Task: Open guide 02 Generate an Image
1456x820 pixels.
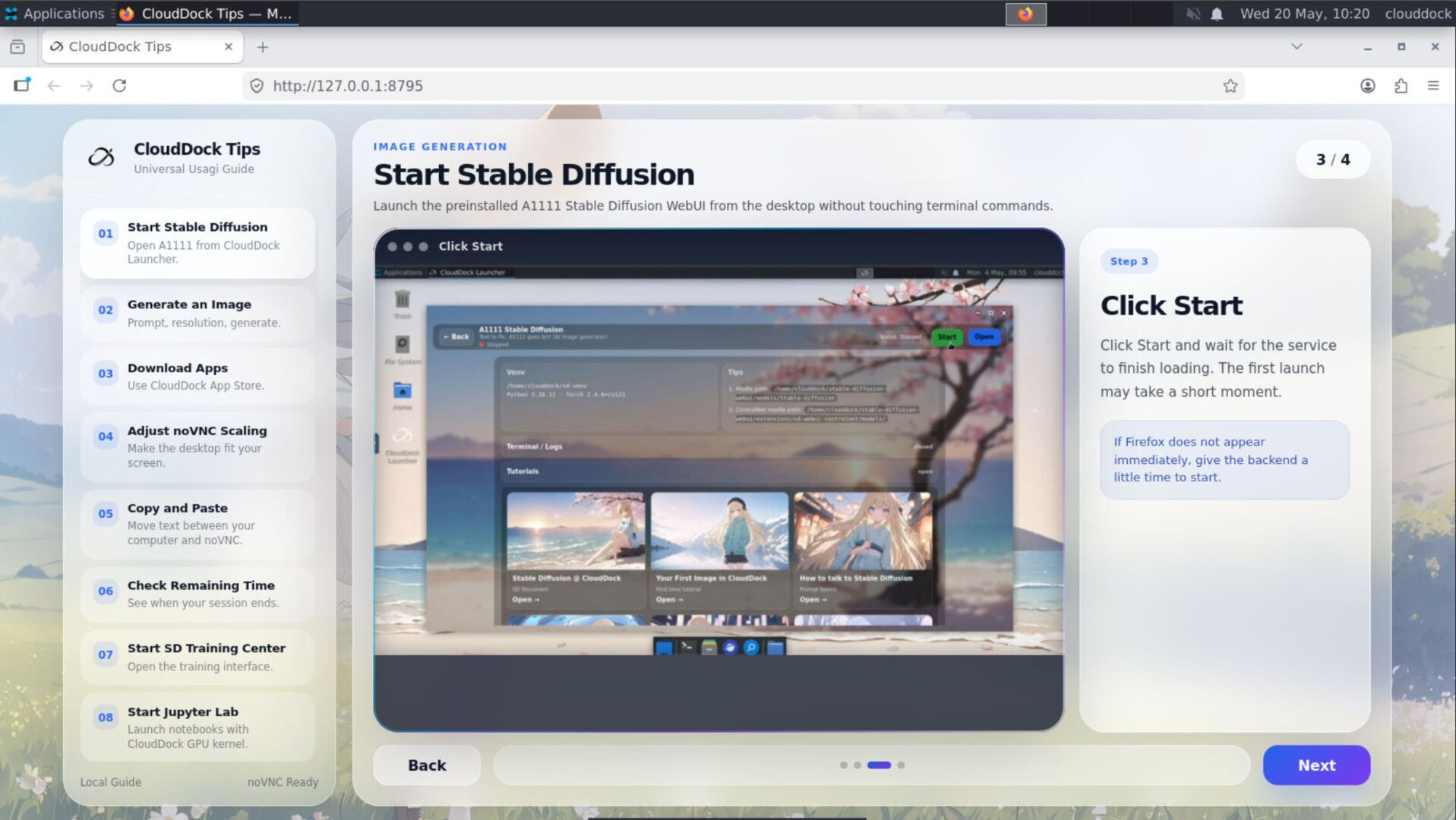Action: pos(197,313)
